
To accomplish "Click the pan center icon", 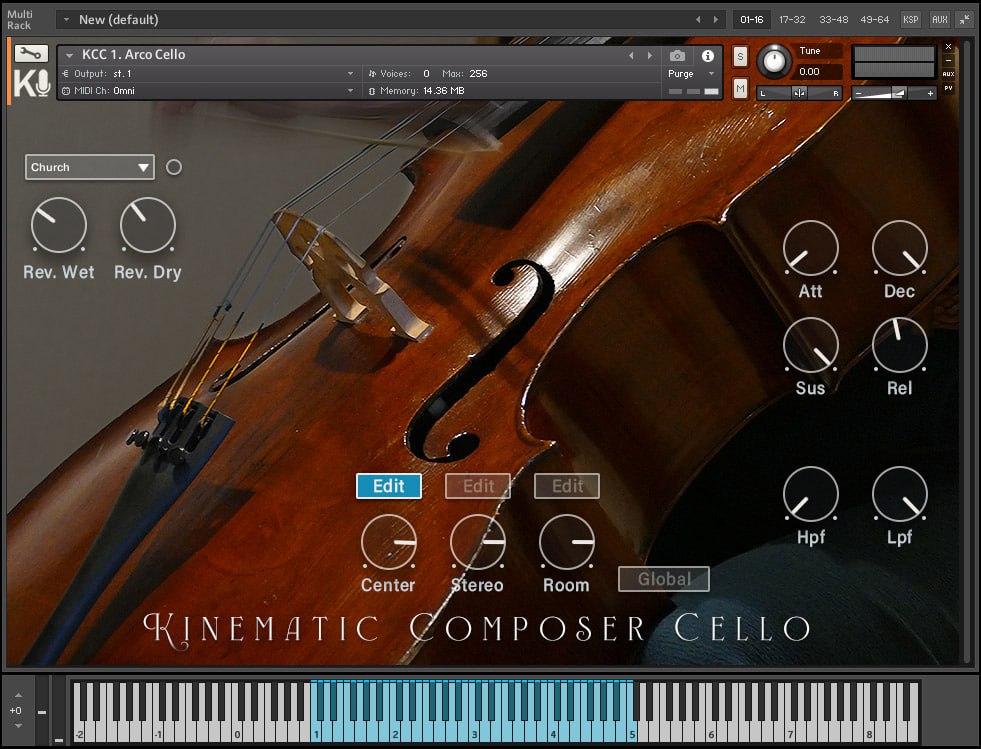I will [x=800, y=93].
